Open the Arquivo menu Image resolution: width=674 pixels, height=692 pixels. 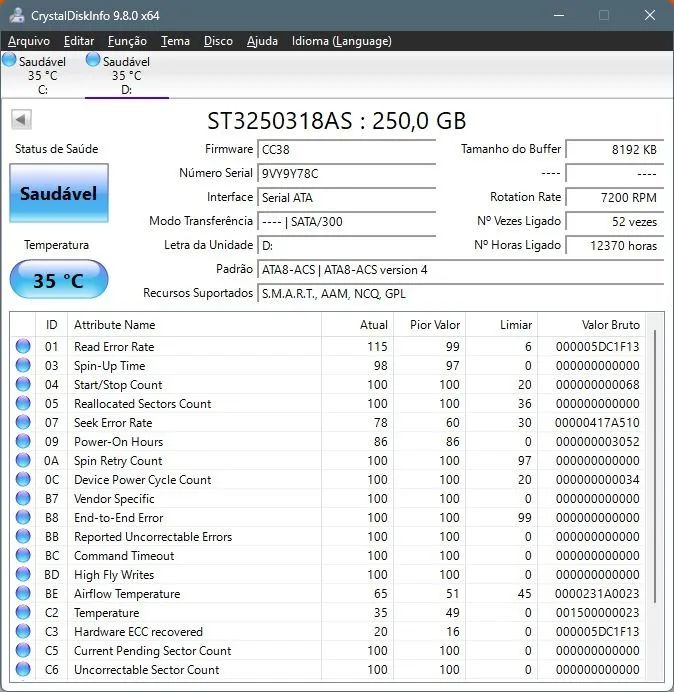[29, 41]
